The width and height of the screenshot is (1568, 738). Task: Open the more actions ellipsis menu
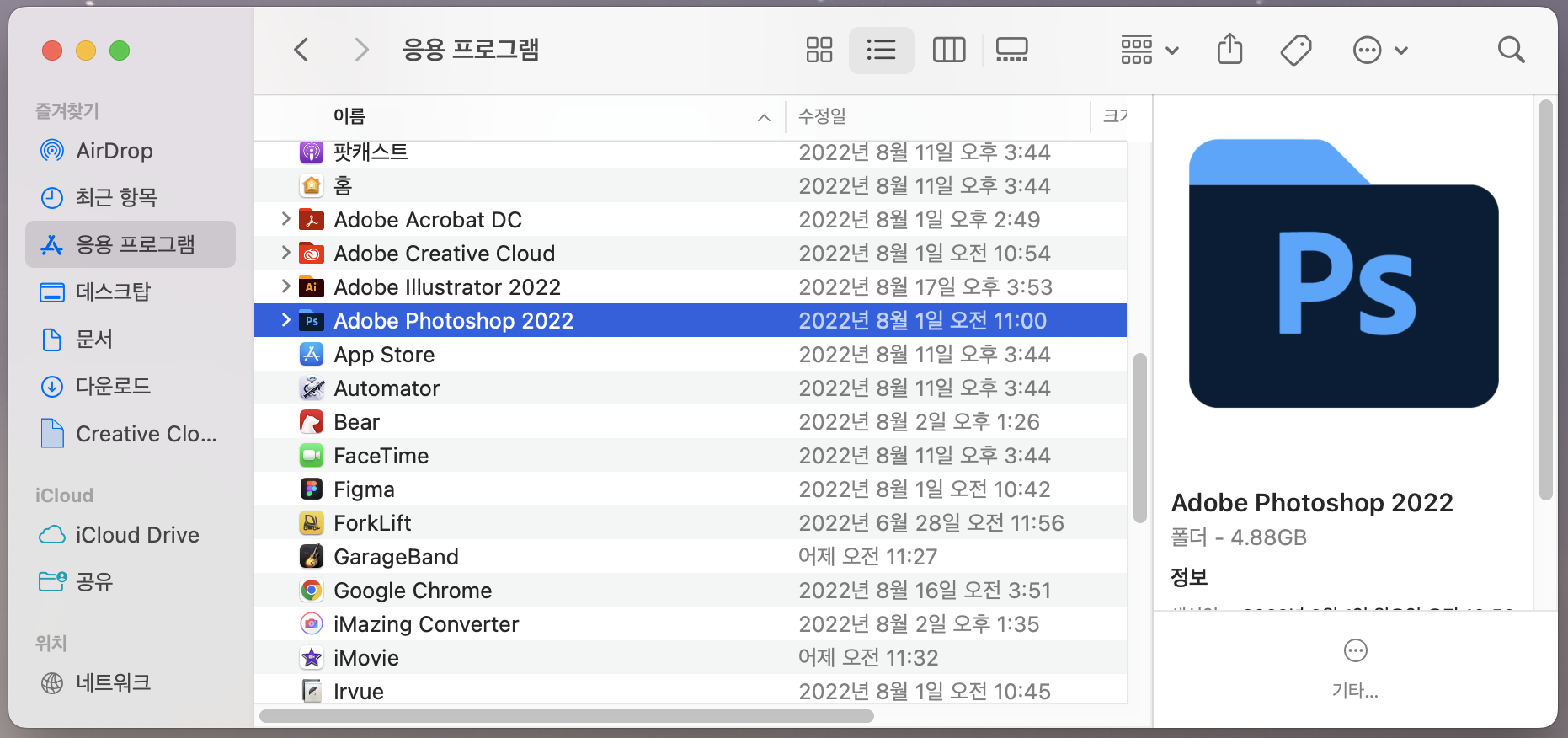click(x=1379, y=51)
